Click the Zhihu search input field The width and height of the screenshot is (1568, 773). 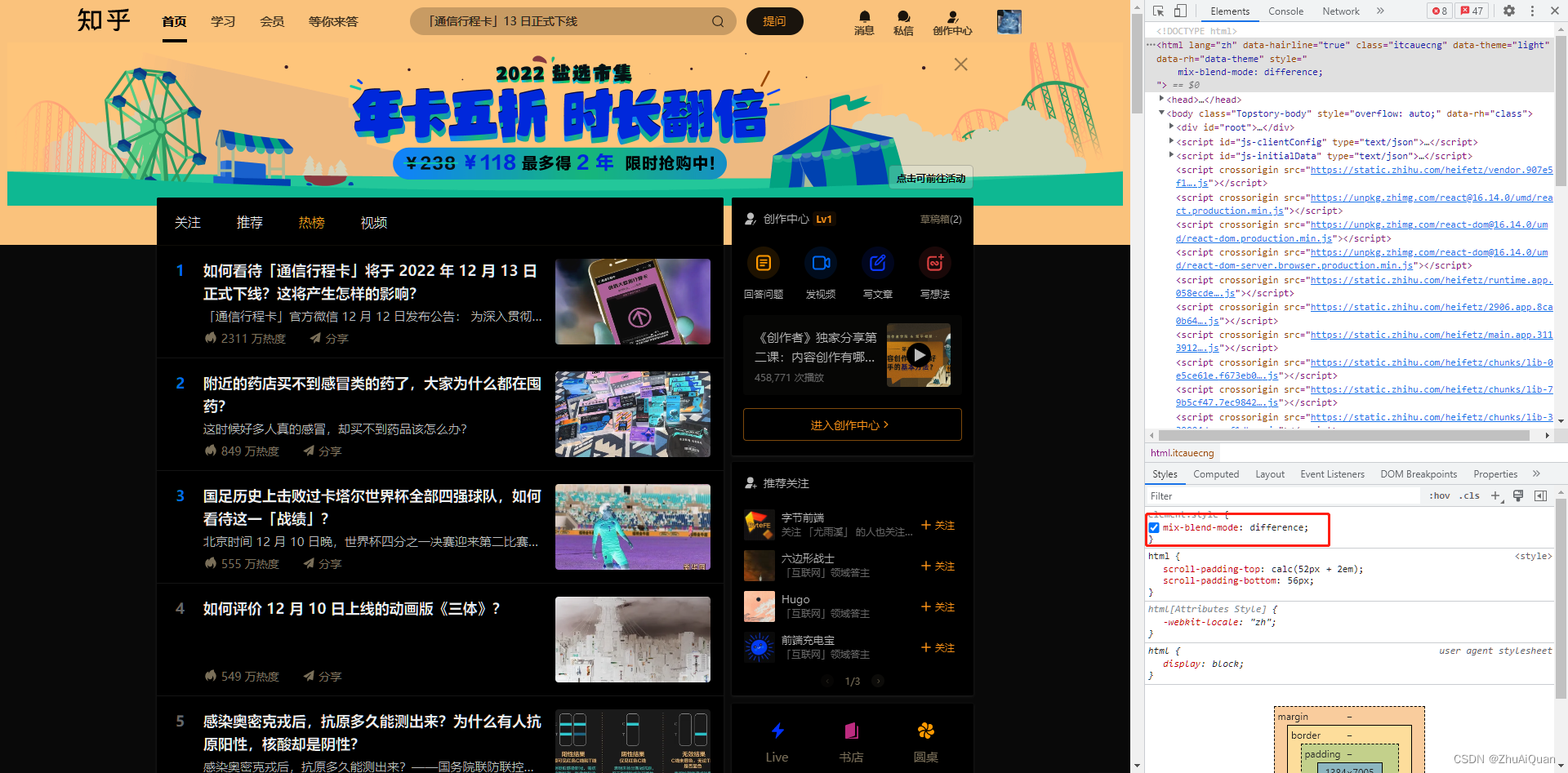point(563,21)
